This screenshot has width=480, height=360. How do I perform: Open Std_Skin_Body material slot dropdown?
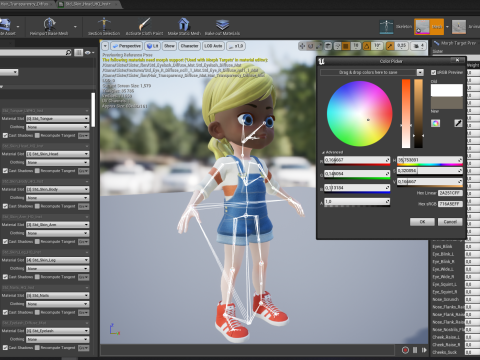click(58, 189)
